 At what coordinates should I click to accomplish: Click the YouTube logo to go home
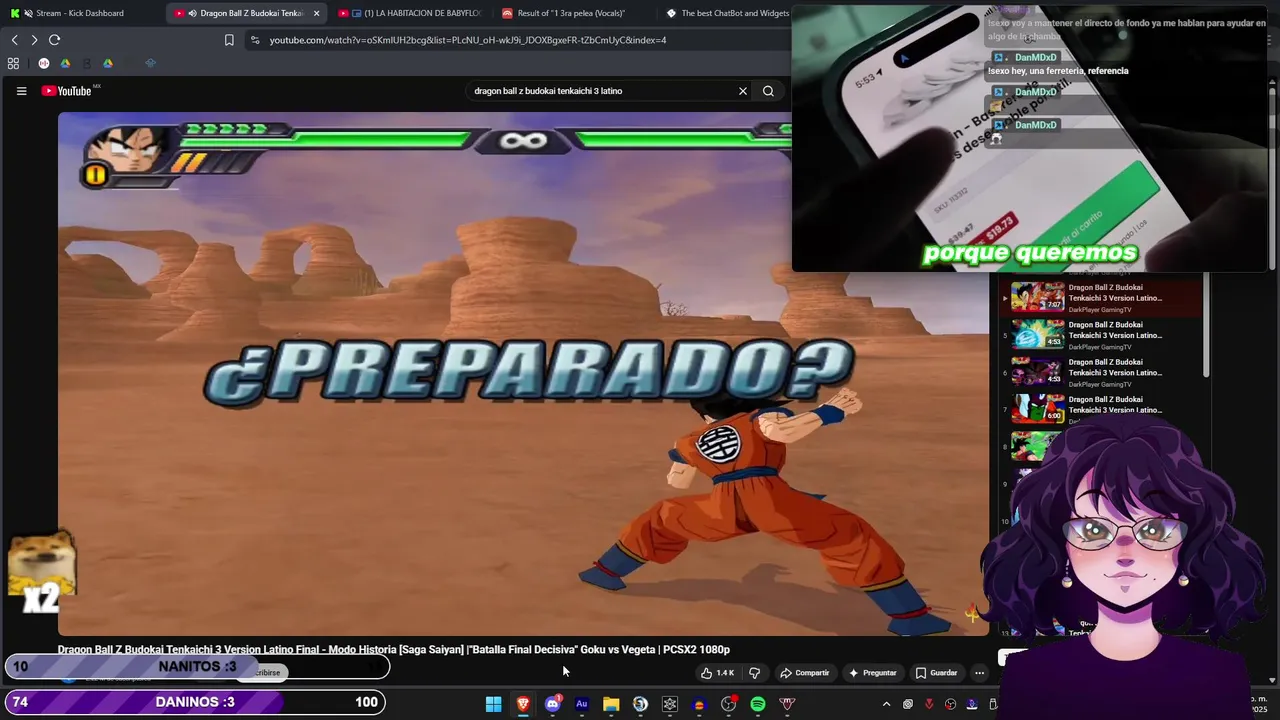coord(67,91)
